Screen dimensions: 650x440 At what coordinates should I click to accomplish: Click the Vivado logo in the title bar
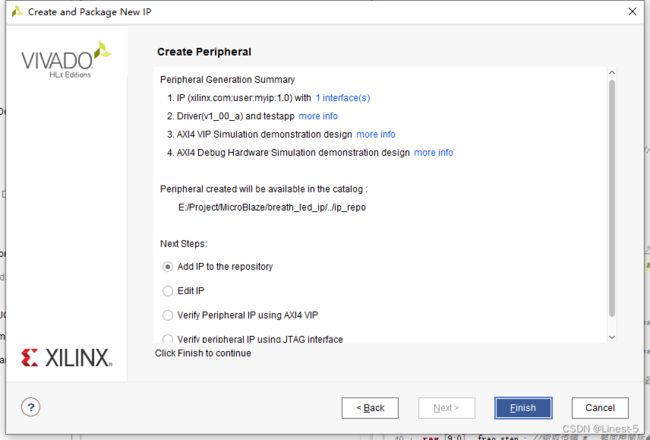click(17, 12)
